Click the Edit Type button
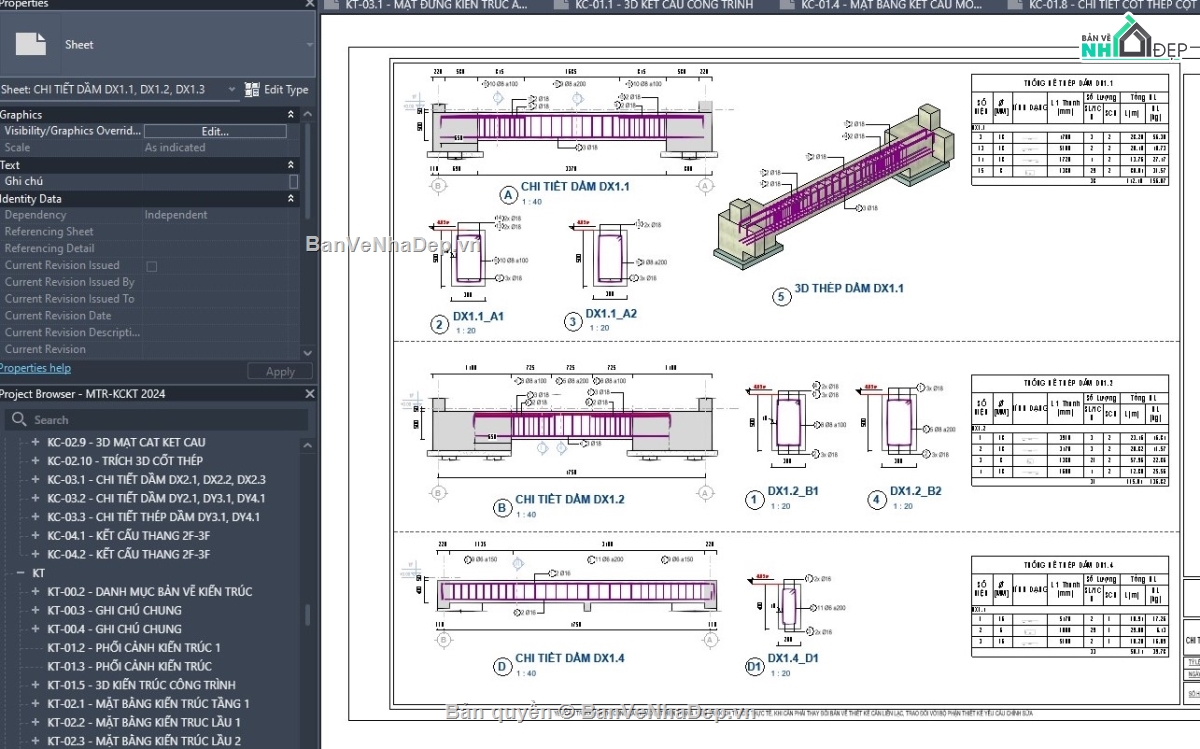This screenshot has width=1200, height=749. 277,89
